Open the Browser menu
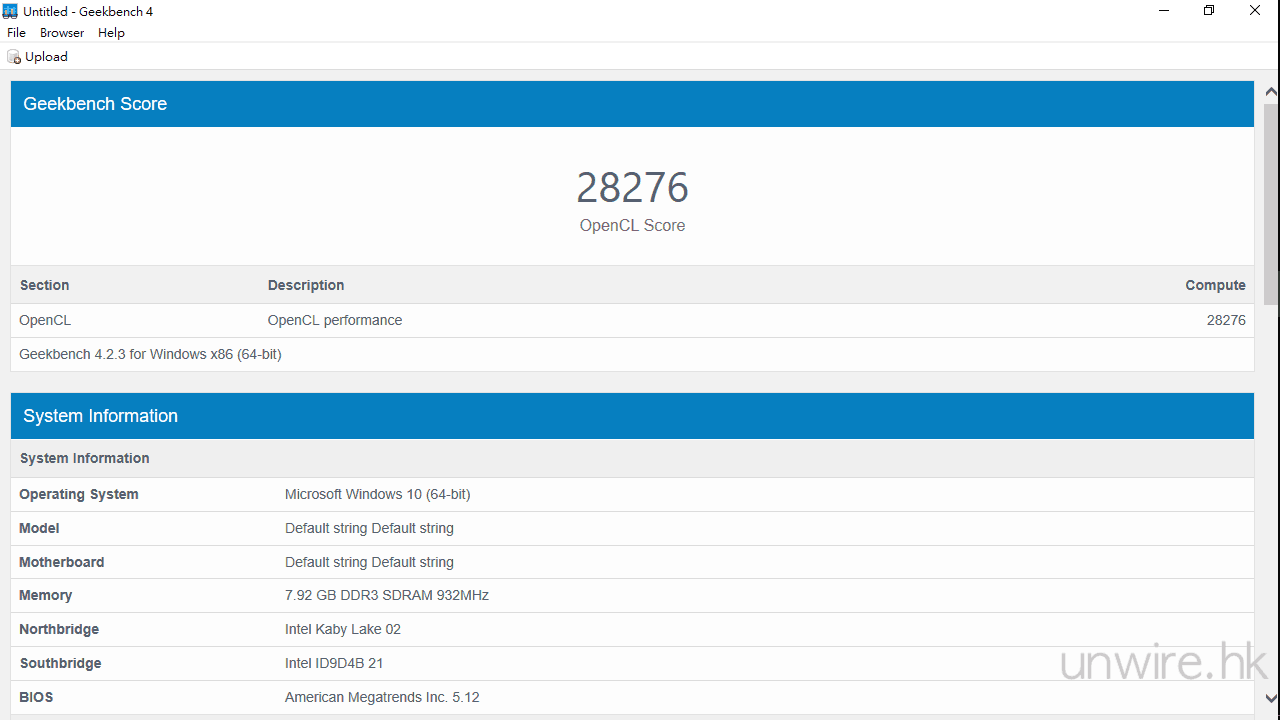 tap(62, 33)
